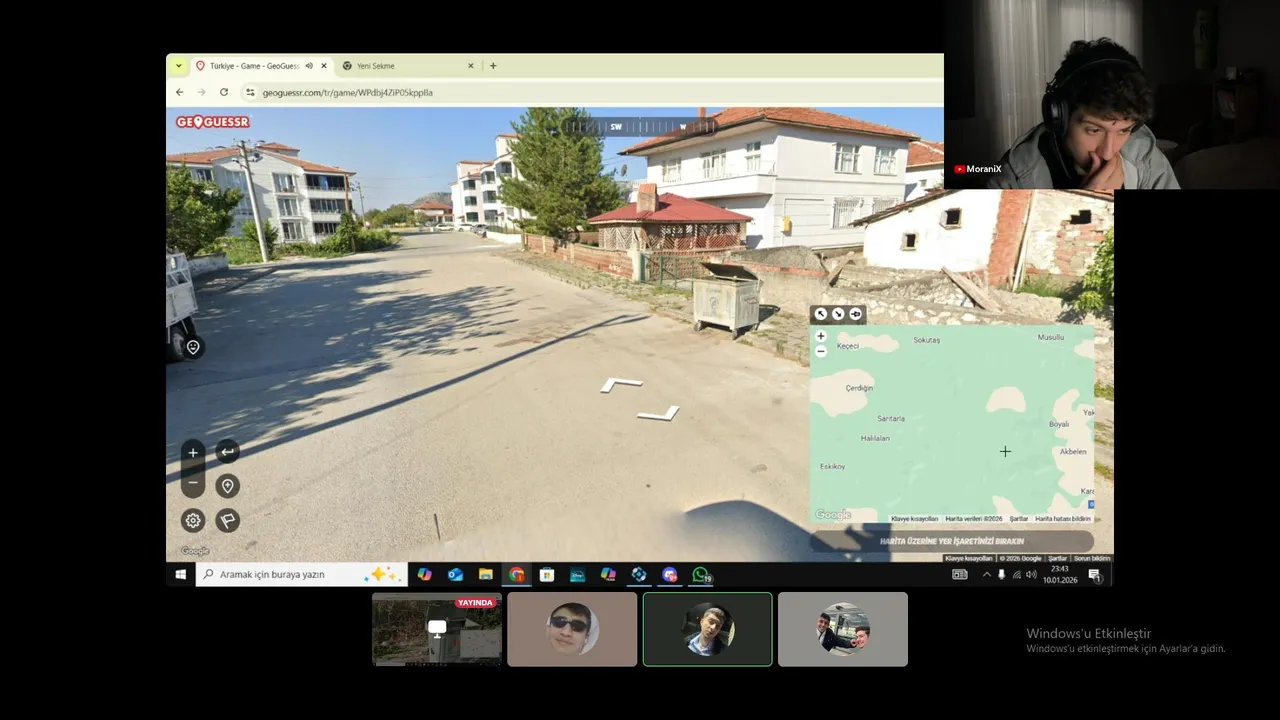Show hidden system tray icons
Viewport: 1280px width, 720px height.
point(987,574)
